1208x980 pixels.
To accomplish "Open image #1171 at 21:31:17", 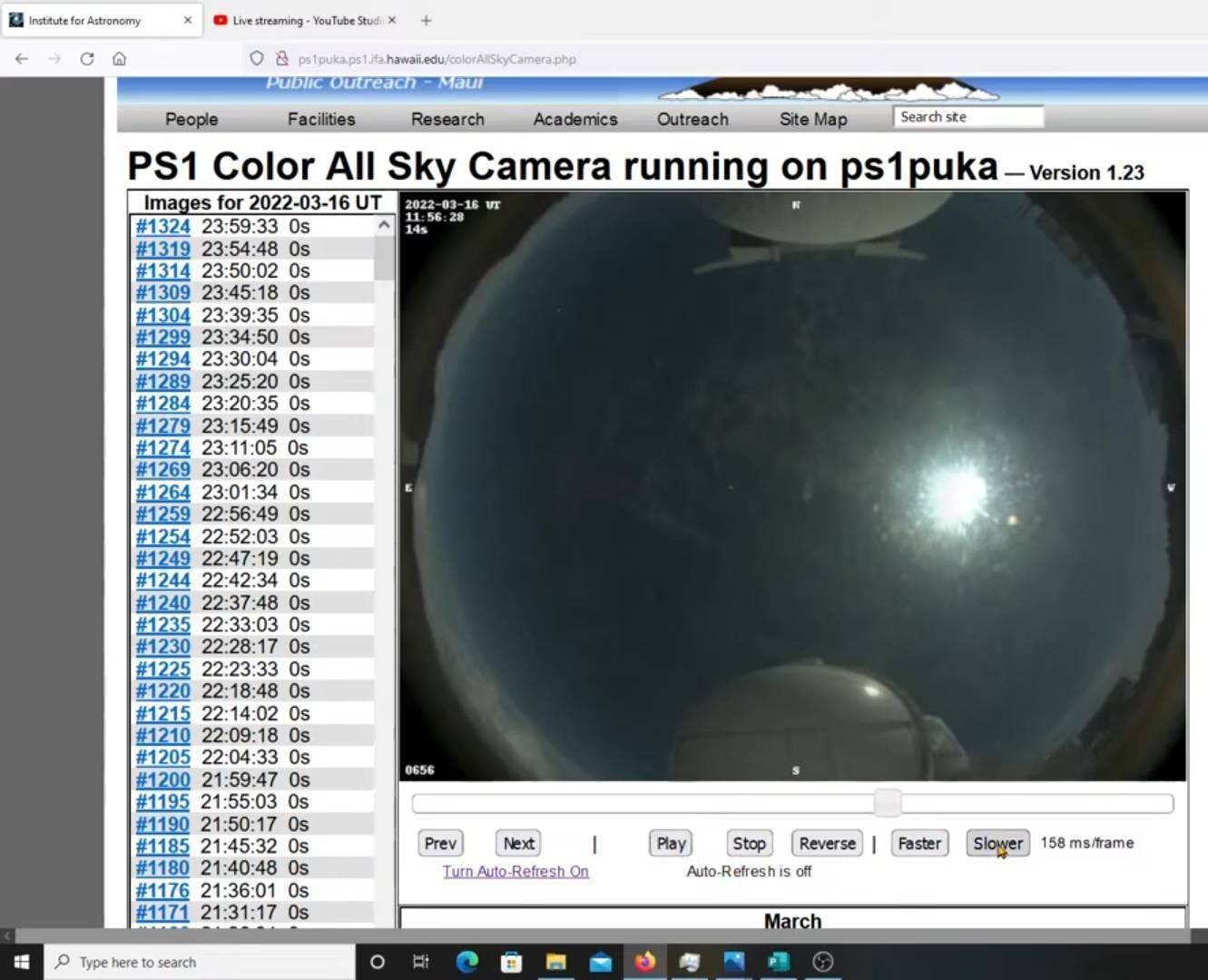I will [162, 913].
